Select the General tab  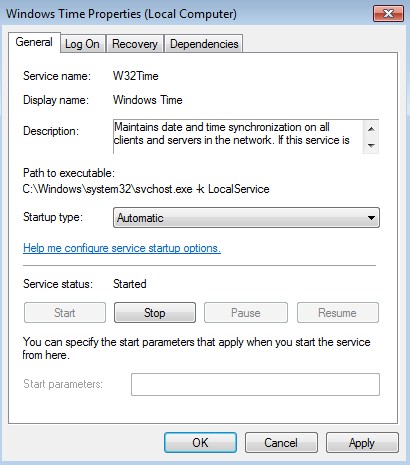click(x=34, y=42)
